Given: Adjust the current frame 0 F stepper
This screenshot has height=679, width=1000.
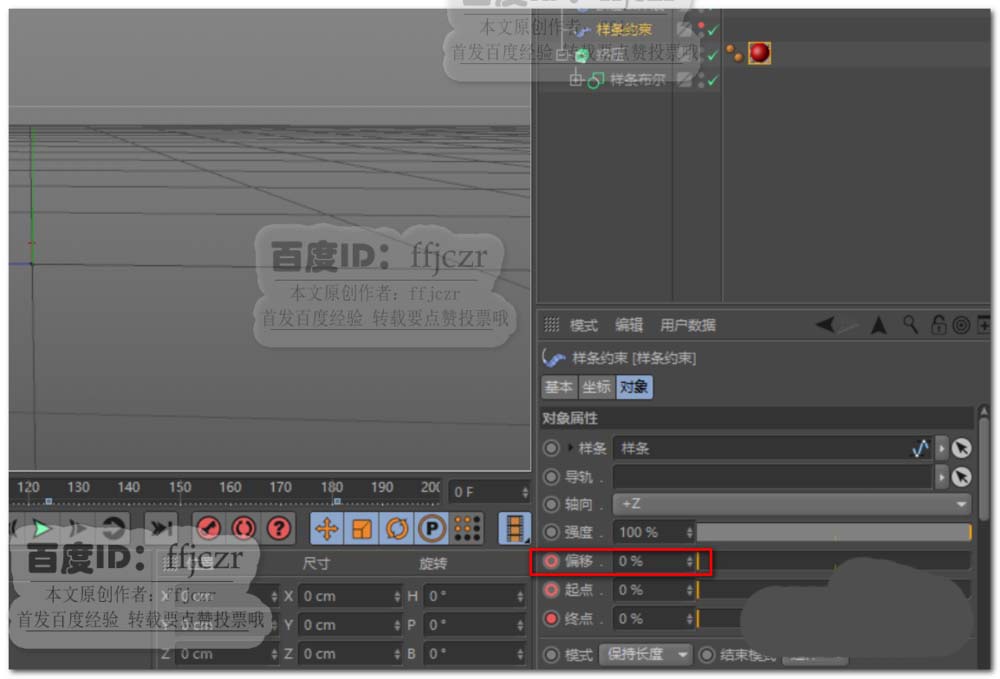Looking at the screenshot, I should [525, 492].
